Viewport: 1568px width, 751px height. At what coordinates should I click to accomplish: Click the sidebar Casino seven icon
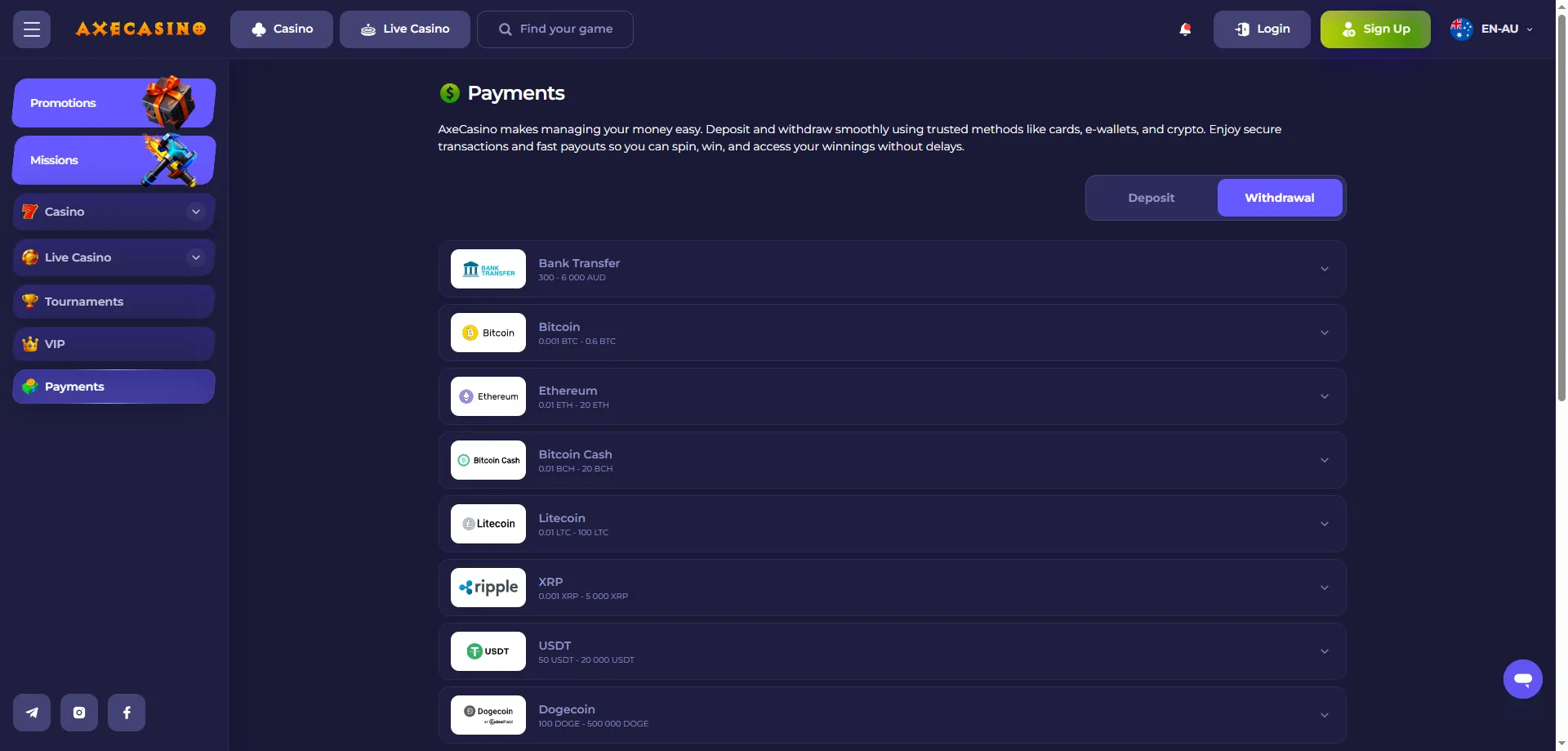click(30, 212)
